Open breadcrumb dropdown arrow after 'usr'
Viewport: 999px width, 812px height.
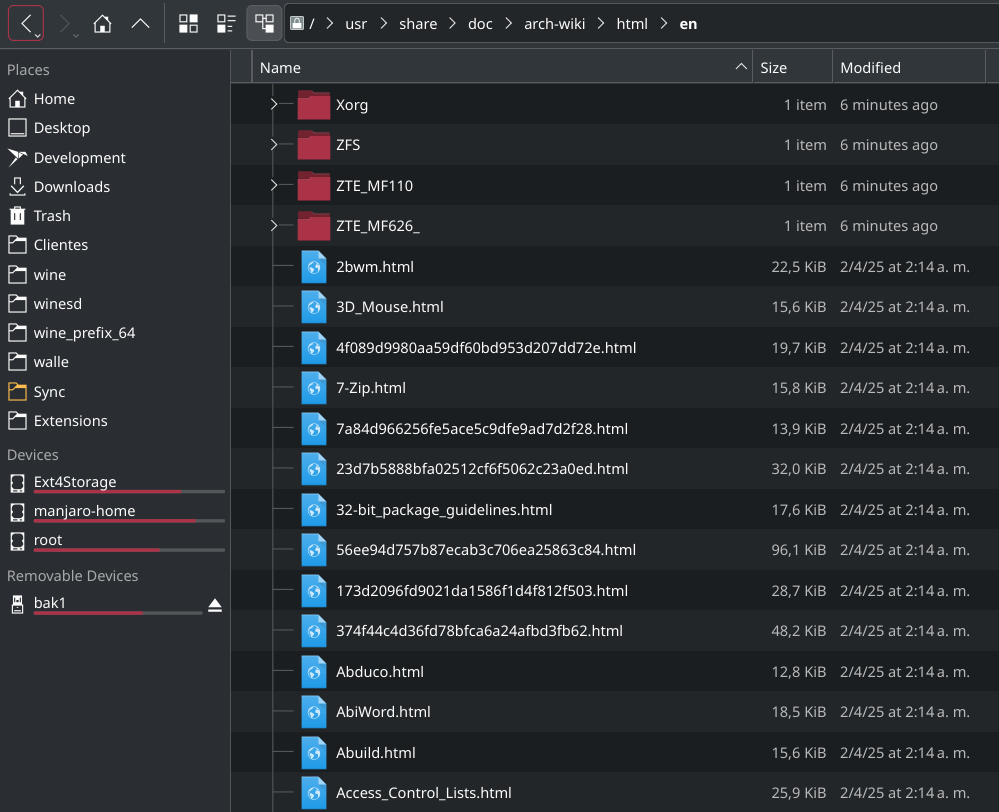384,24
